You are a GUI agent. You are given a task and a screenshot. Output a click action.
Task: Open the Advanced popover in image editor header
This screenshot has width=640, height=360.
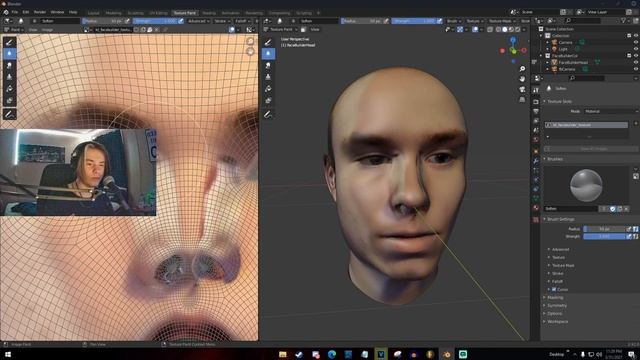(198, 21)
